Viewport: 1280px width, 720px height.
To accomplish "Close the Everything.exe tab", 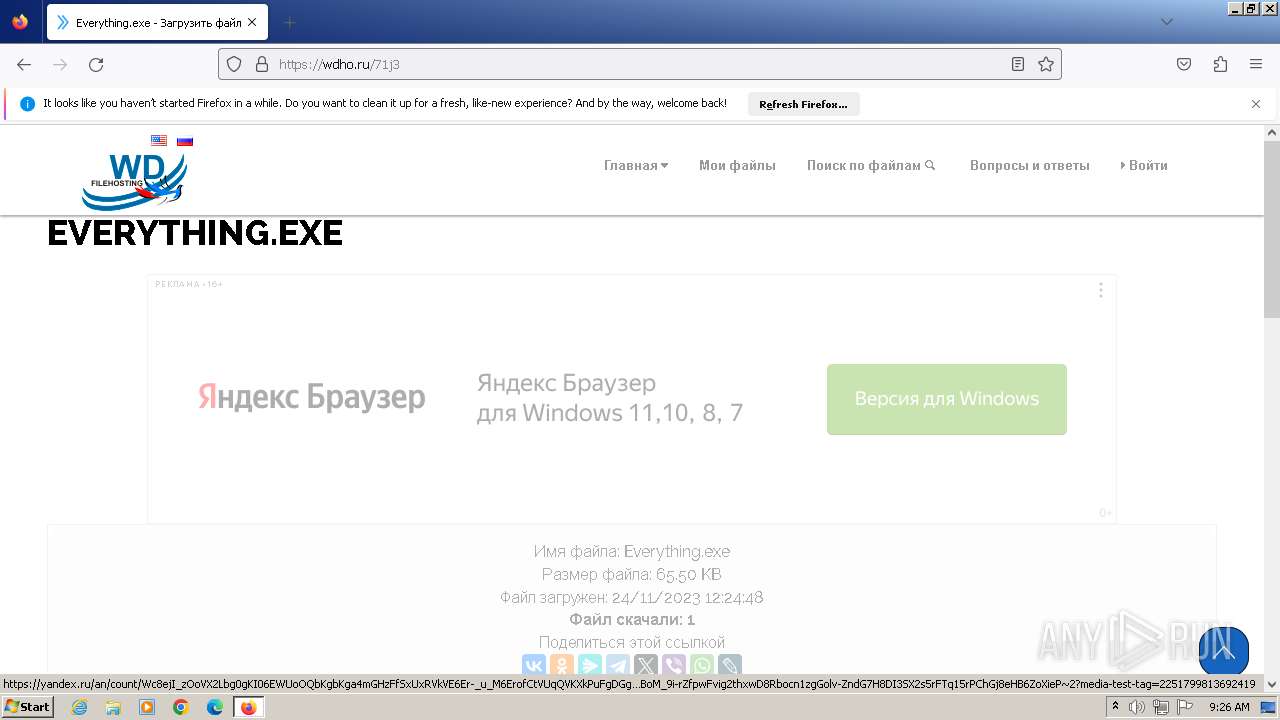I will pyautogui.click(x=252, y=22).
